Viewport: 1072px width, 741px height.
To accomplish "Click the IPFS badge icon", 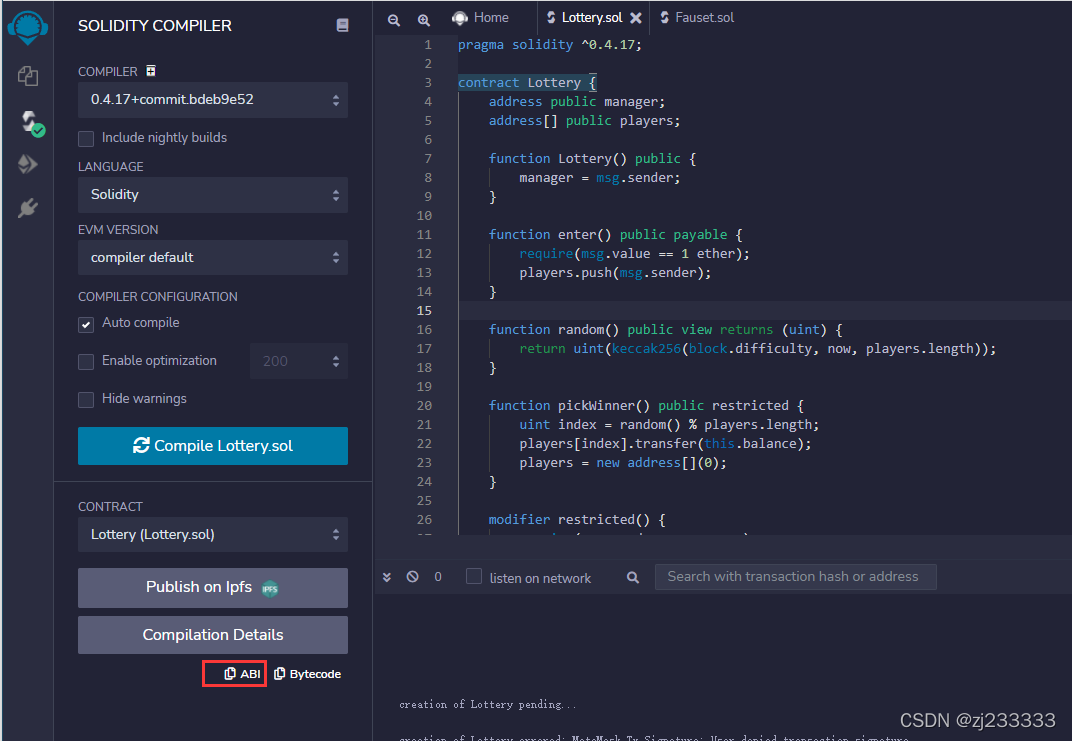I will (x=270, y=589).
